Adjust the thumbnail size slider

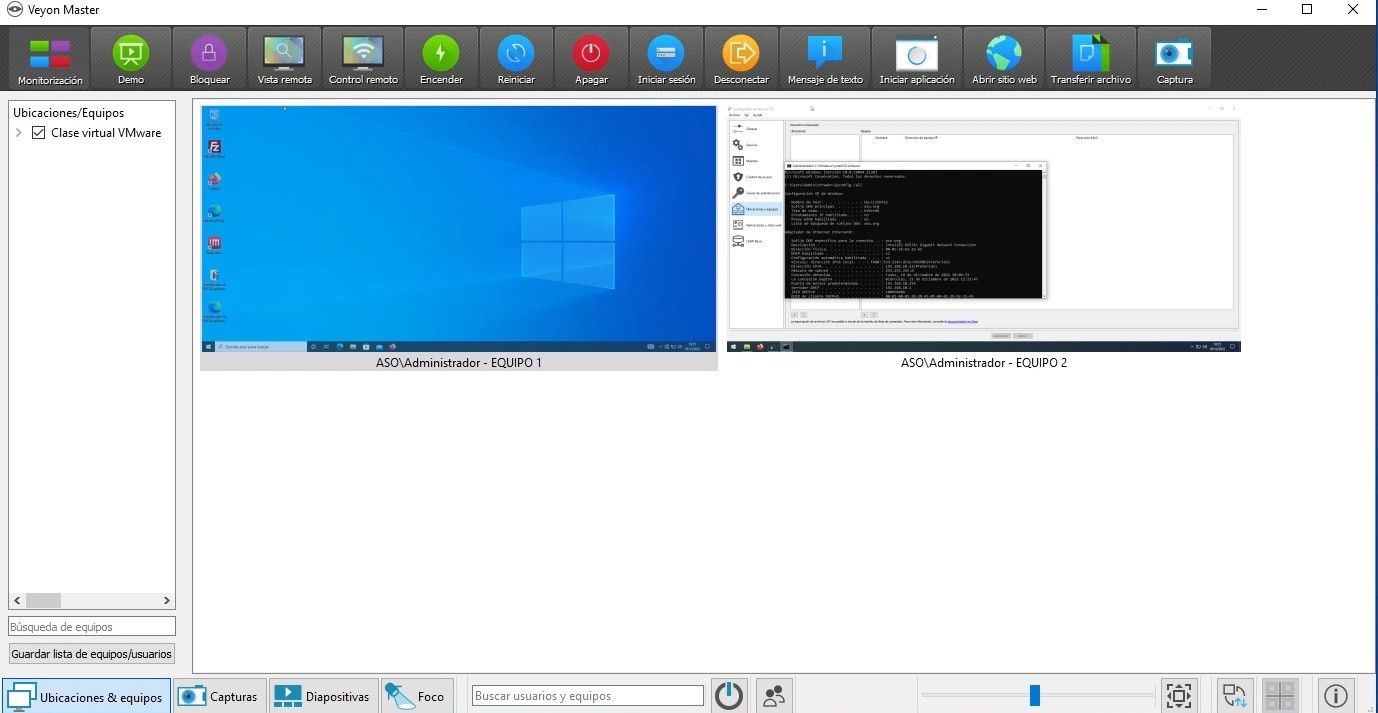tap(1035, 695)
